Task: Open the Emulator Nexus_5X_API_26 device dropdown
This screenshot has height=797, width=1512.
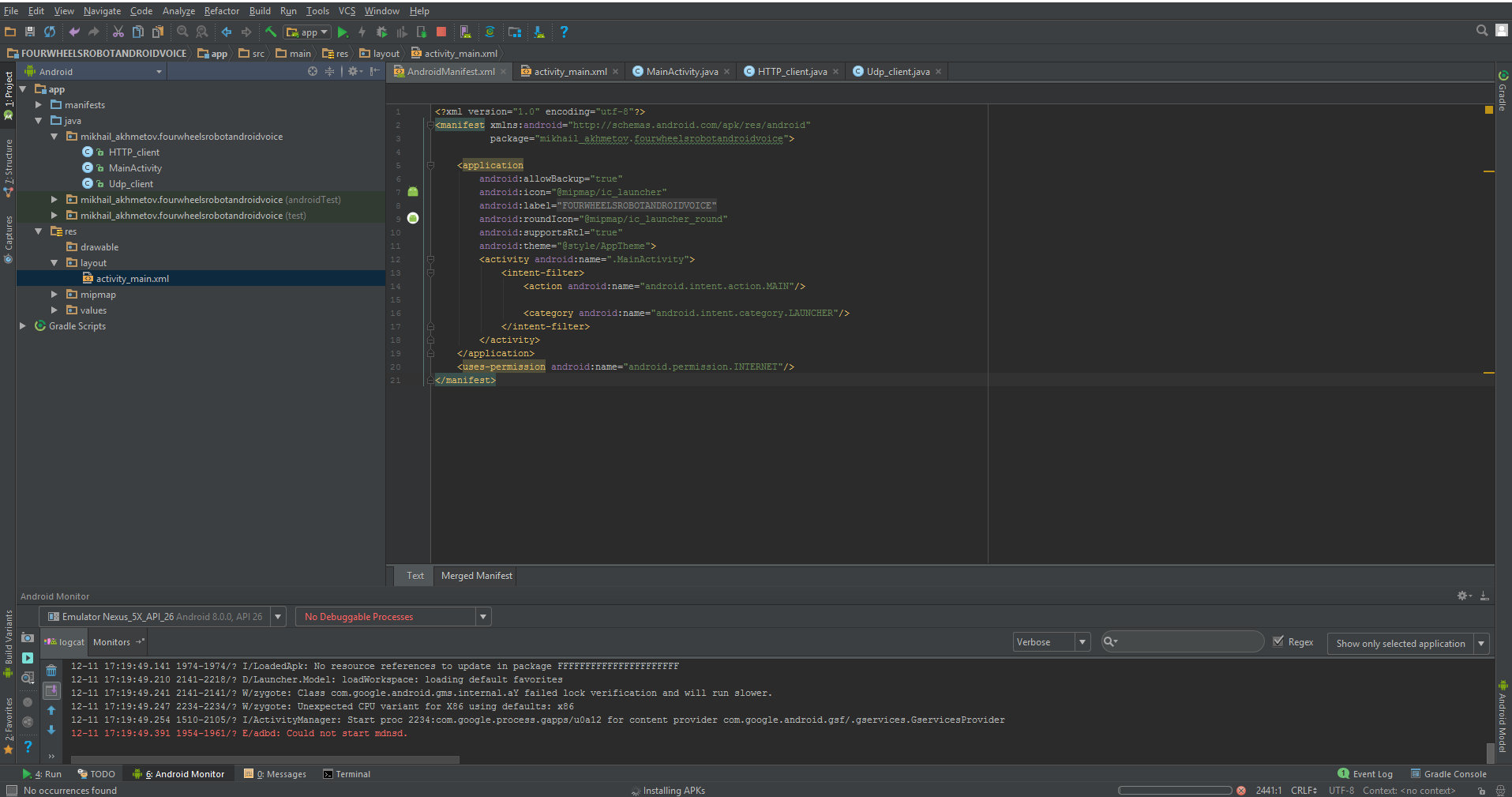Action: click(x=163, y=617)
